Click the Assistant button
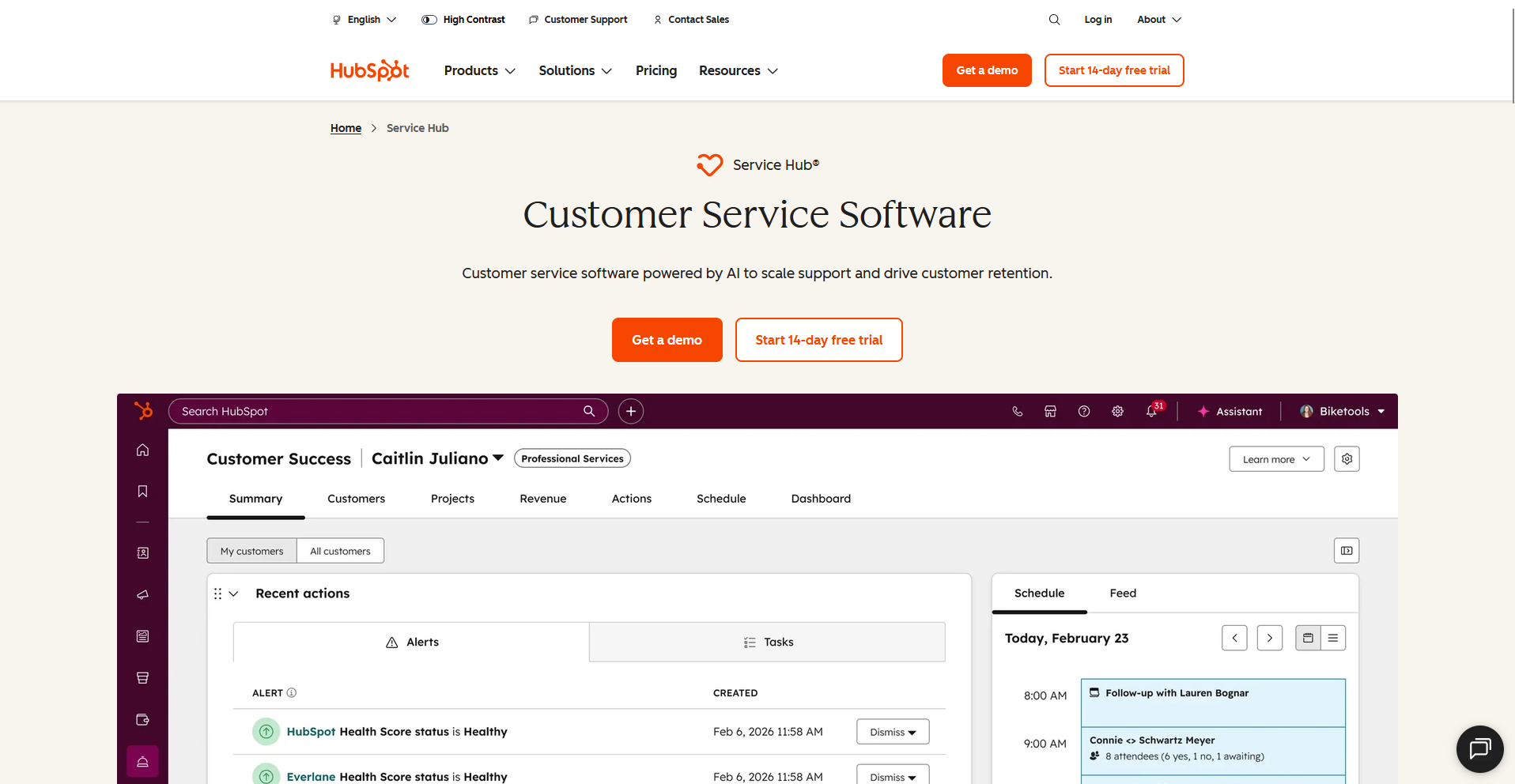This screenshot has width=1515, height=784. [1230, 411]
